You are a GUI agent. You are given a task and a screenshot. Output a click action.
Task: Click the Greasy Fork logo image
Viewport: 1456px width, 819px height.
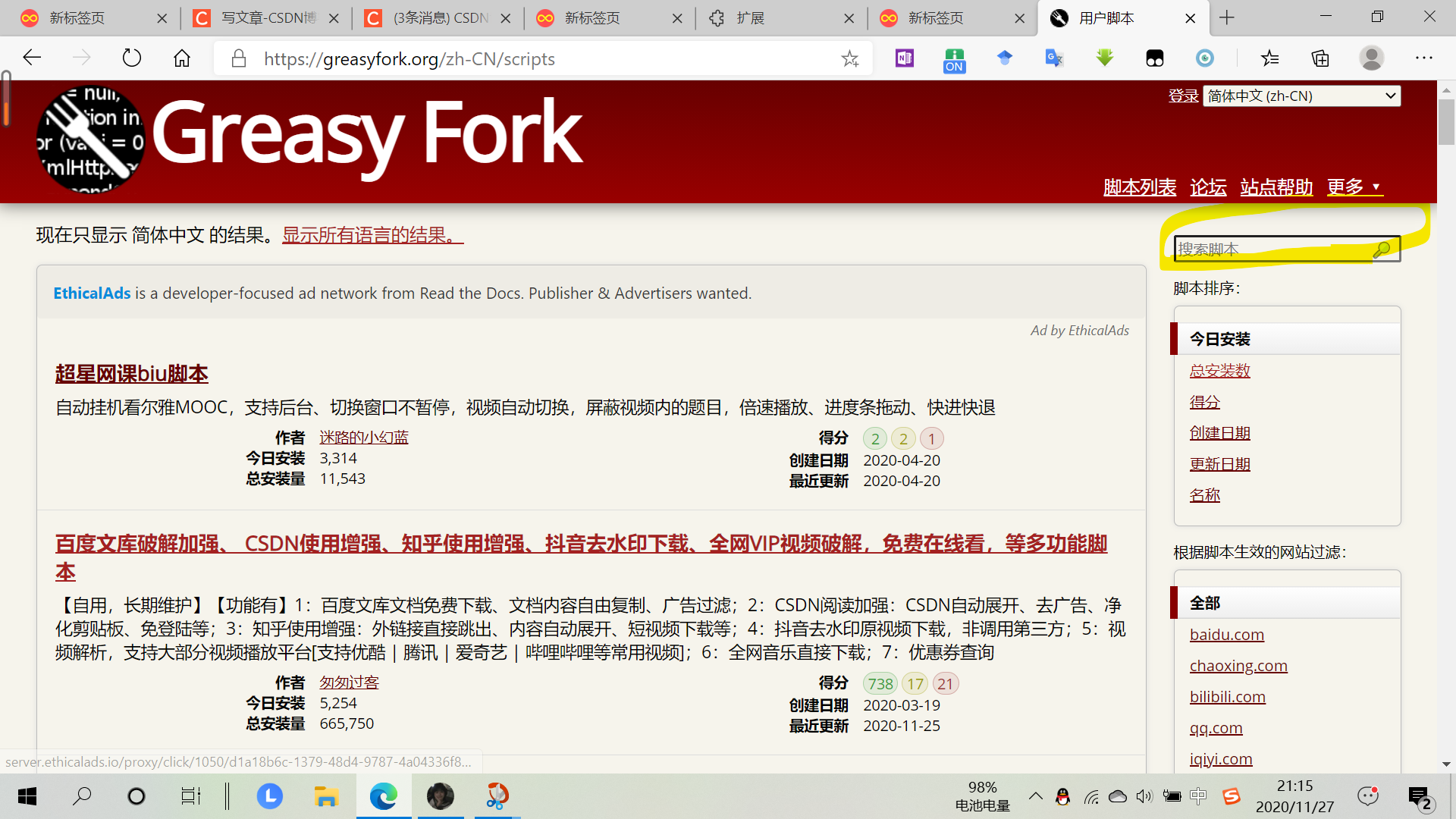tap(91, 140)
